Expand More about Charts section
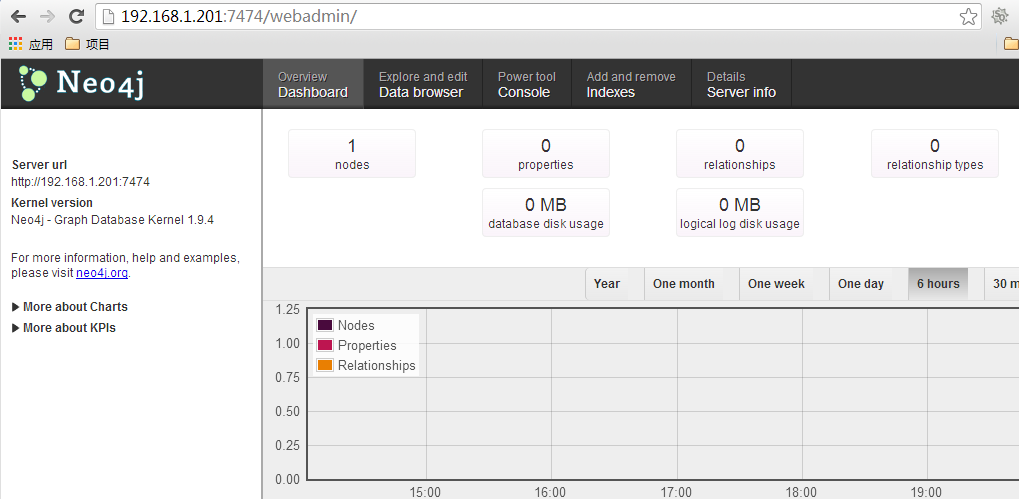Viewport: 1019px width, 499px height. pyautogui.click(x=70, y=307)
